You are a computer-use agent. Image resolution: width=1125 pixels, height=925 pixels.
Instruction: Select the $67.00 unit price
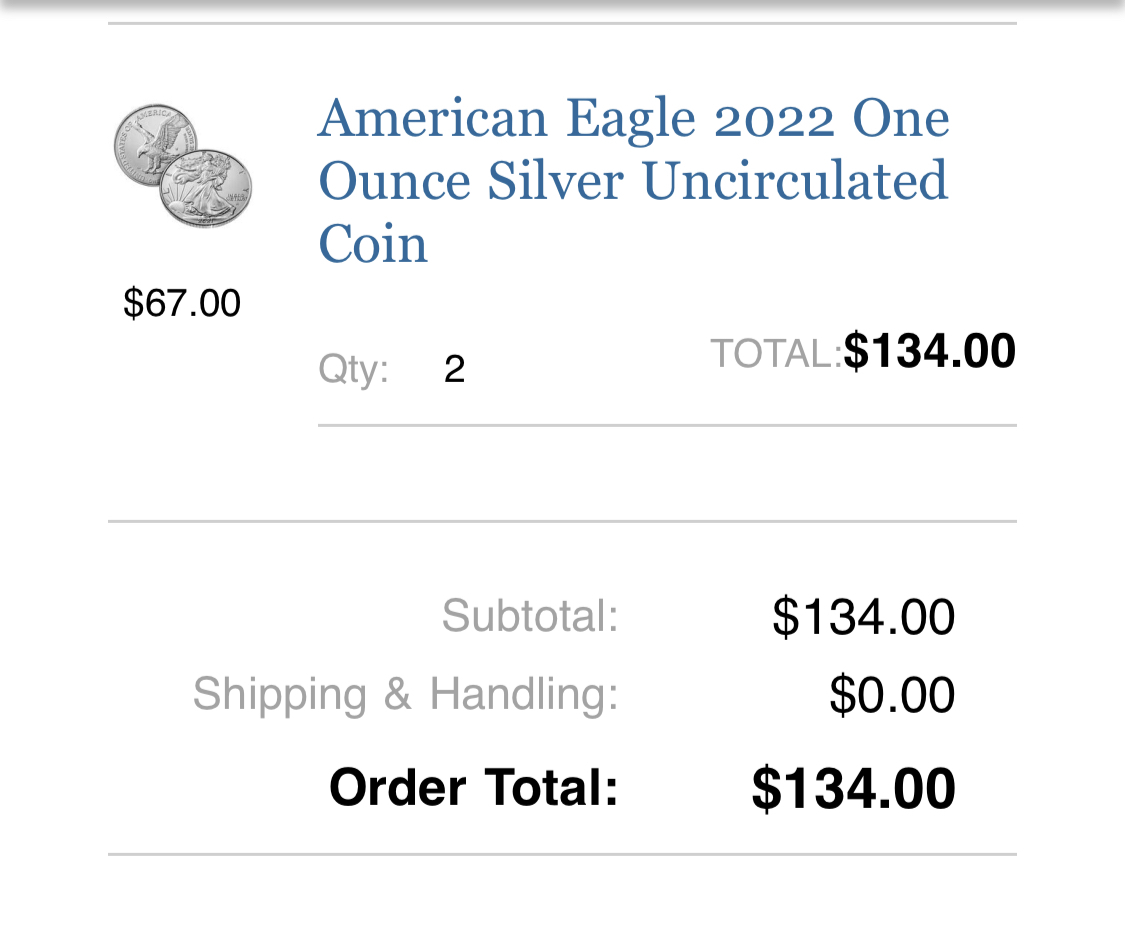coord(182,302)
